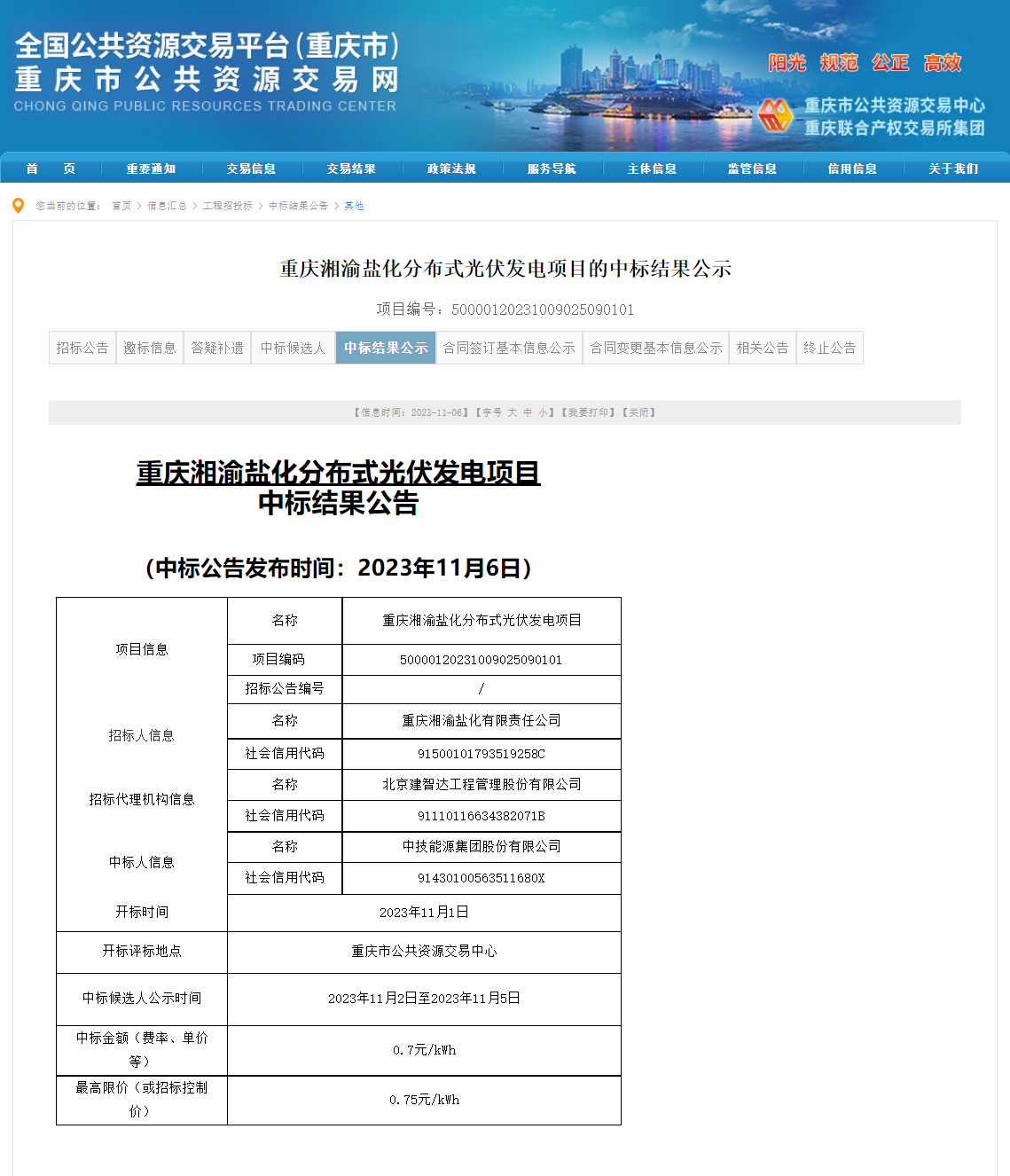Viewport: 1010px width, 1176px height.
Task: Open the 中标结果公告 breadcrumb link
Action: (299, 206)
